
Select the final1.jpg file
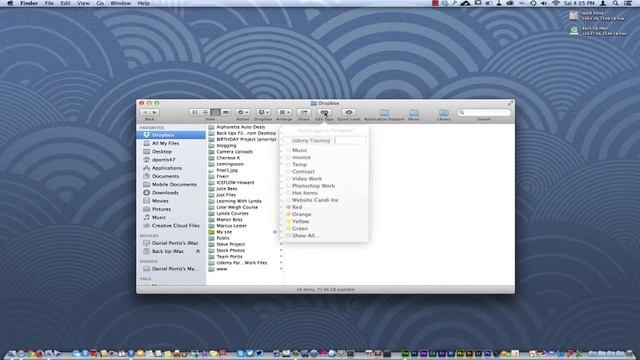(x=227, y=170)
